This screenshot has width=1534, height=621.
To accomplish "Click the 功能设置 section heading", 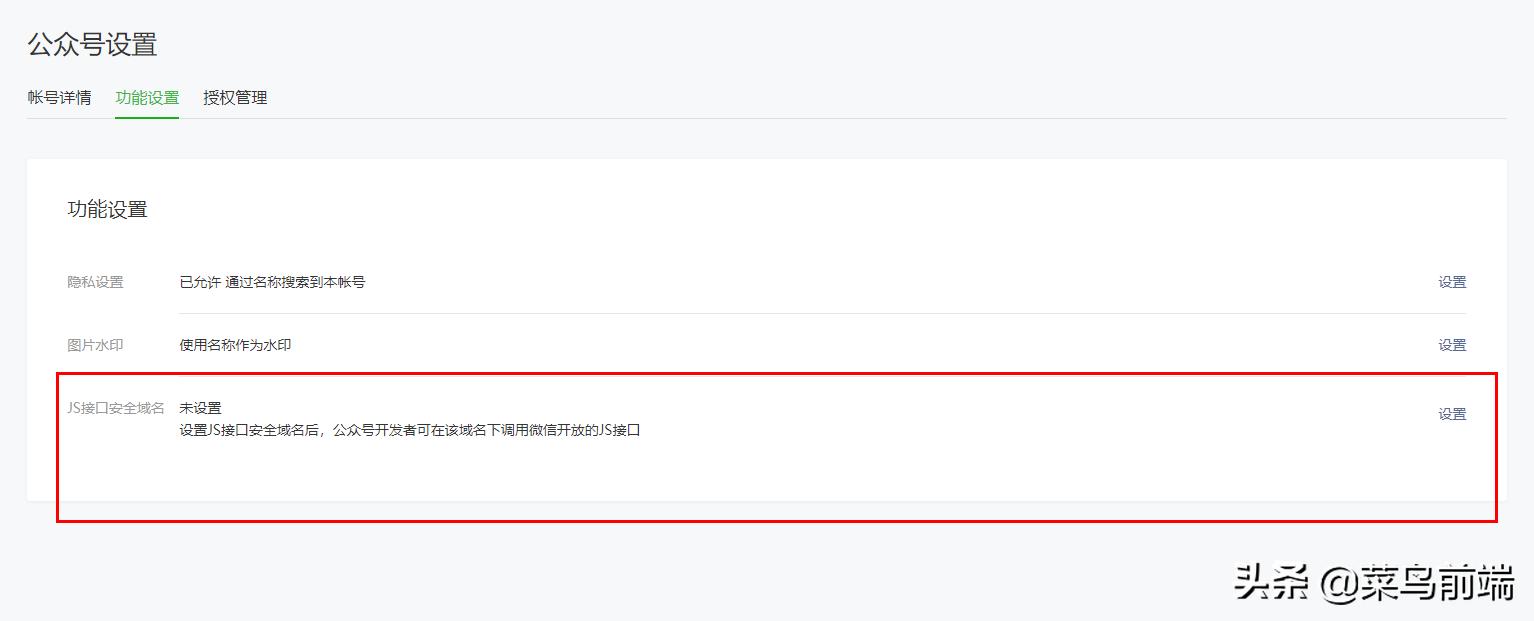I will pos(108,209).
